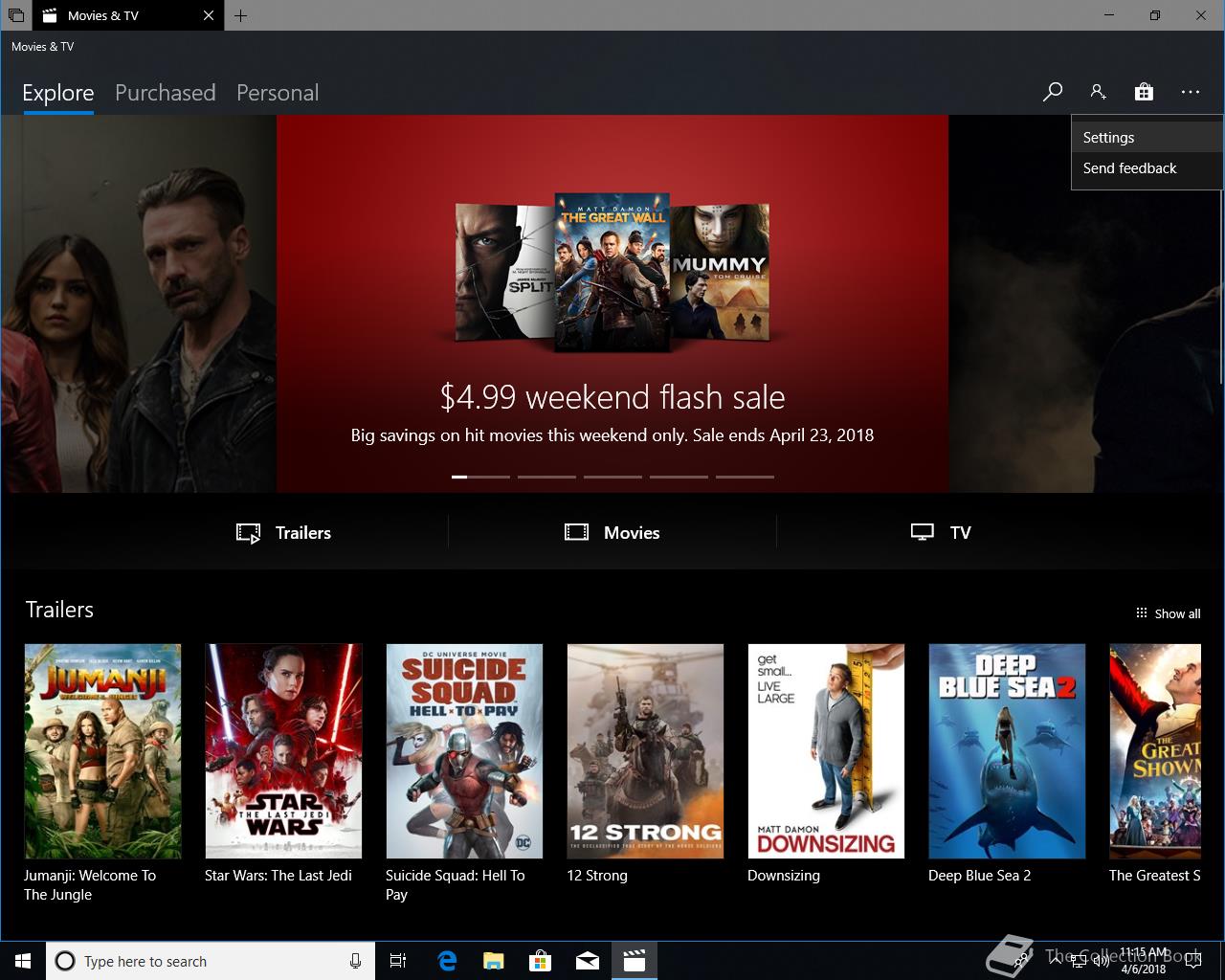
Task: Open Star Wars: The Last Jedi poster
Action: tap(283, 751)
